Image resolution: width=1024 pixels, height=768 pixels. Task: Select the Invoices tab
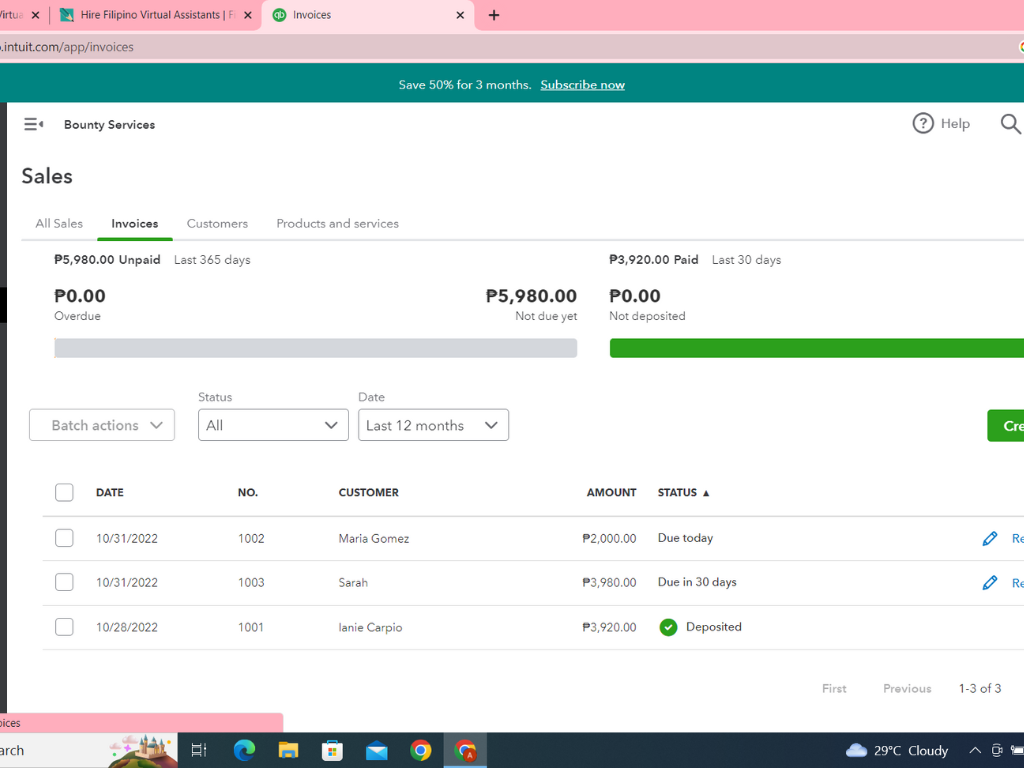pyautogui.click(x=135, y=223)
